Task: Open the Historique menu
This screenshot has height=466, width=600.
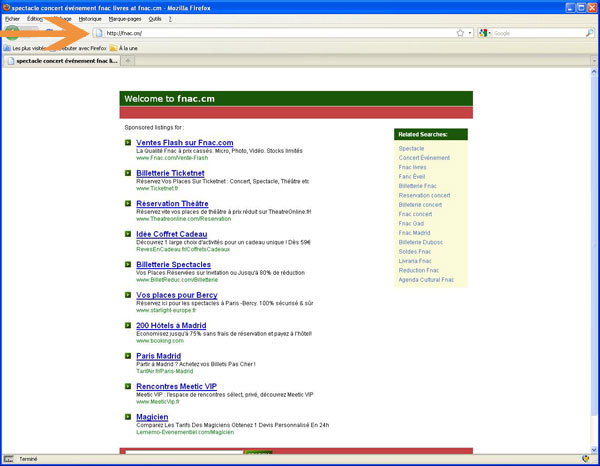Action: coord(90,19)
